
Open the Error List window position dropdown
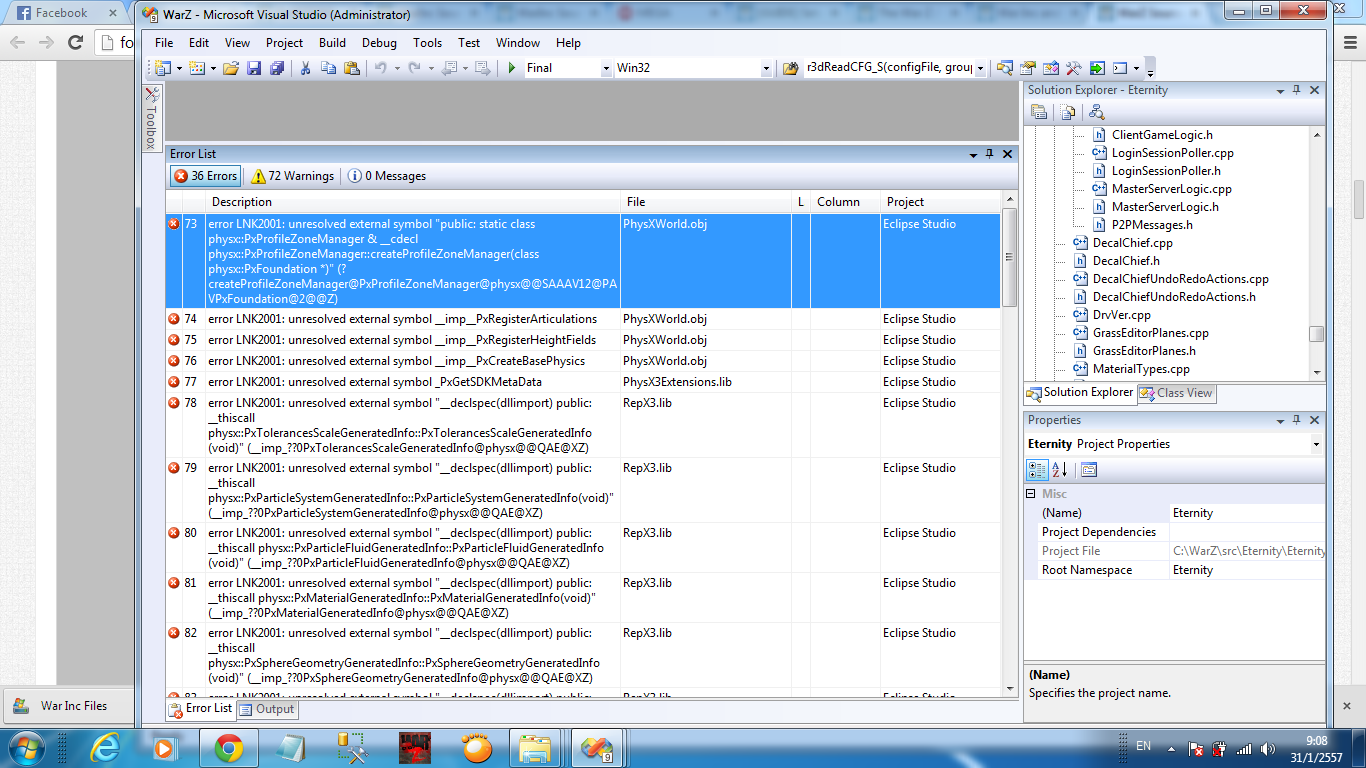tap(973, 154)
